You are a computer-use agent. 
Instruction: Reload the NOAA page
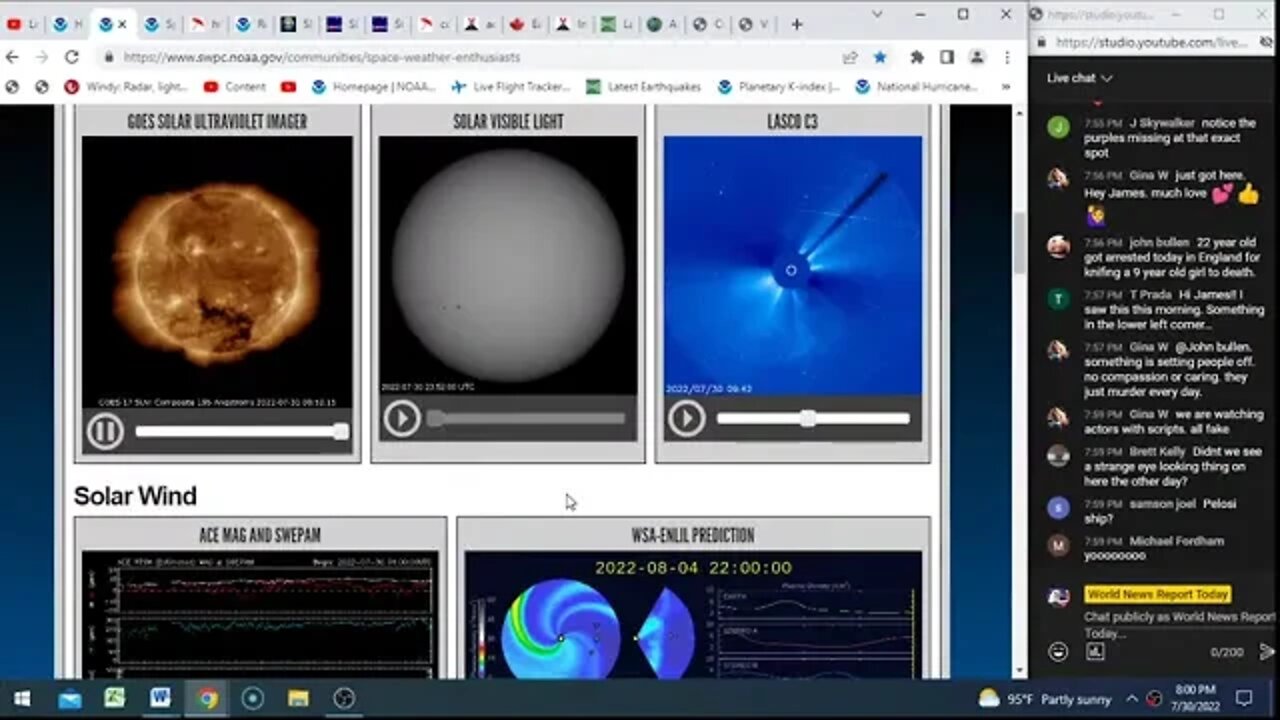coord(72,57)
